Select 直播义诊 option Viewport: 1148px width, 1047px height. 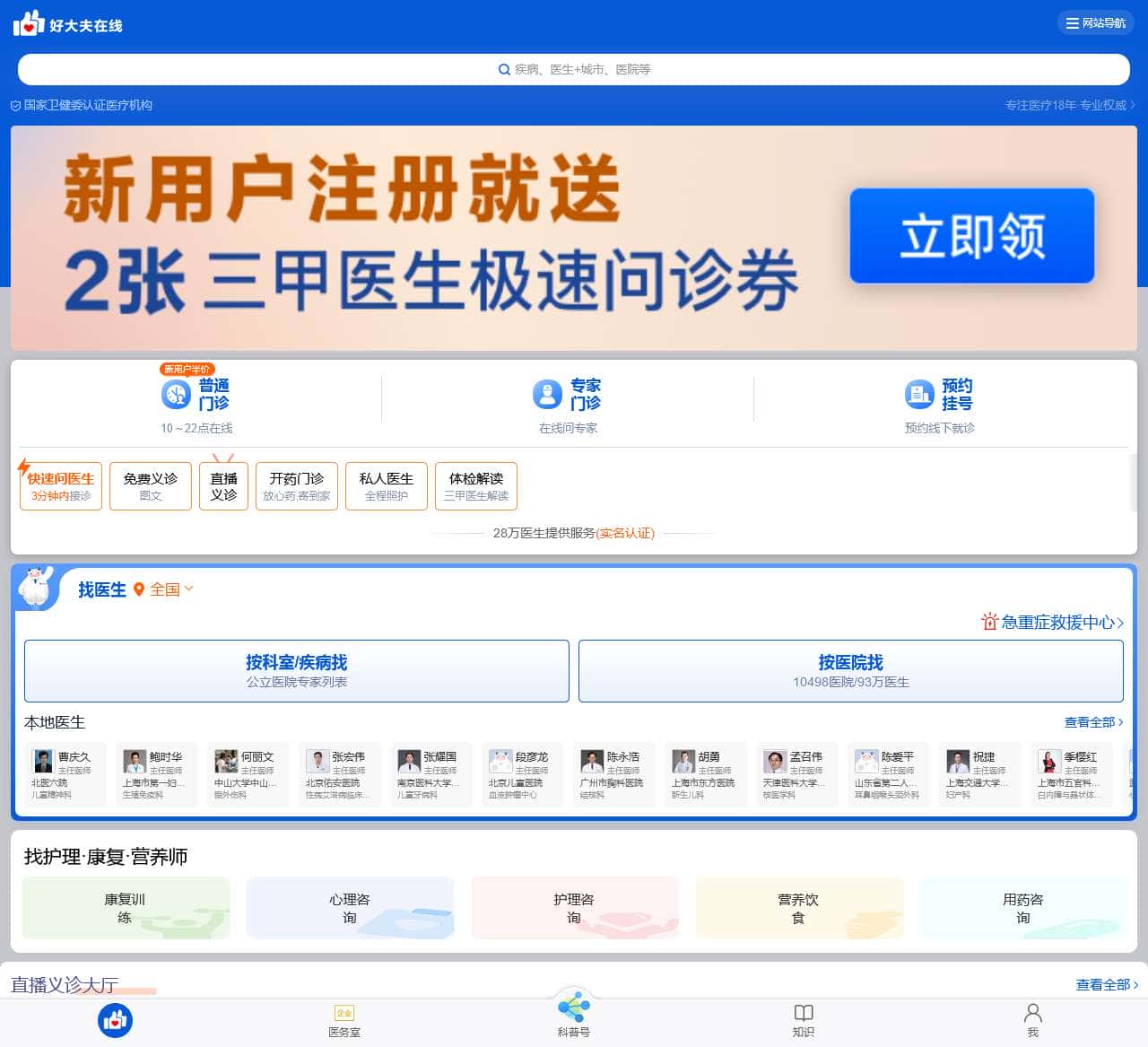pos(223,486)
